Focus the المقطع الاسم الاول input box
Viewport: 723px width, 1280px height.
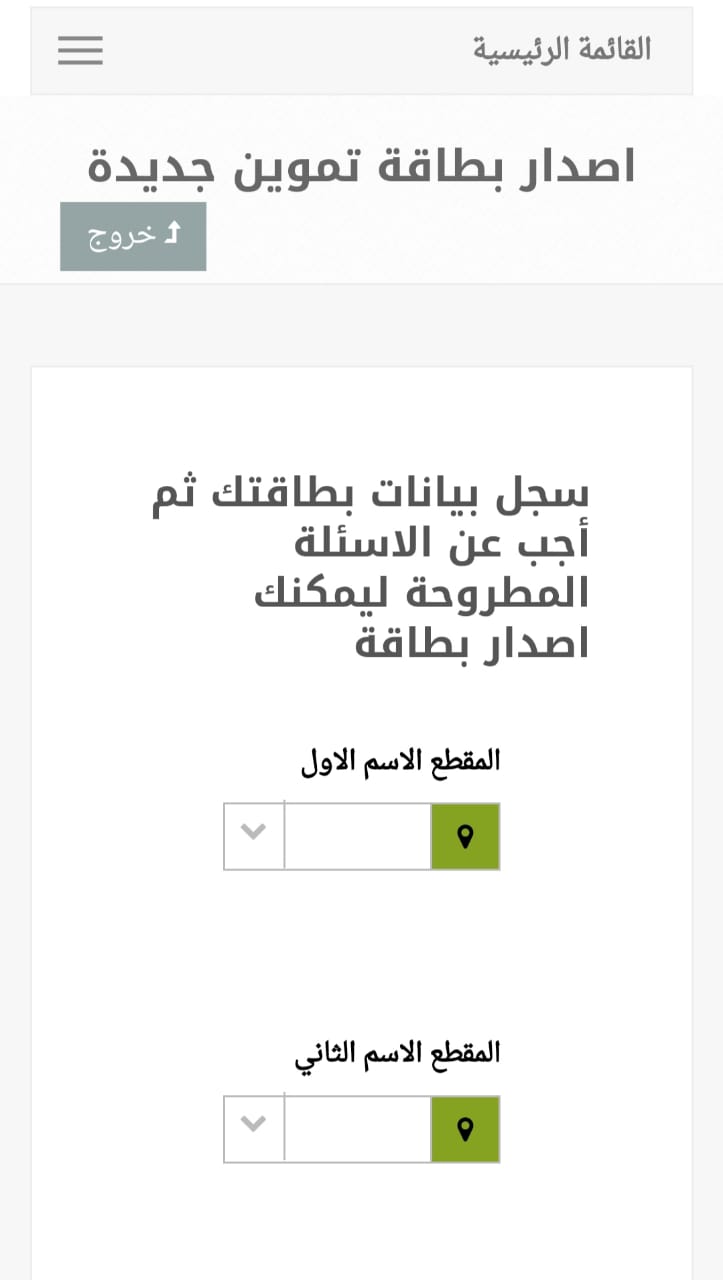[358, 836]
